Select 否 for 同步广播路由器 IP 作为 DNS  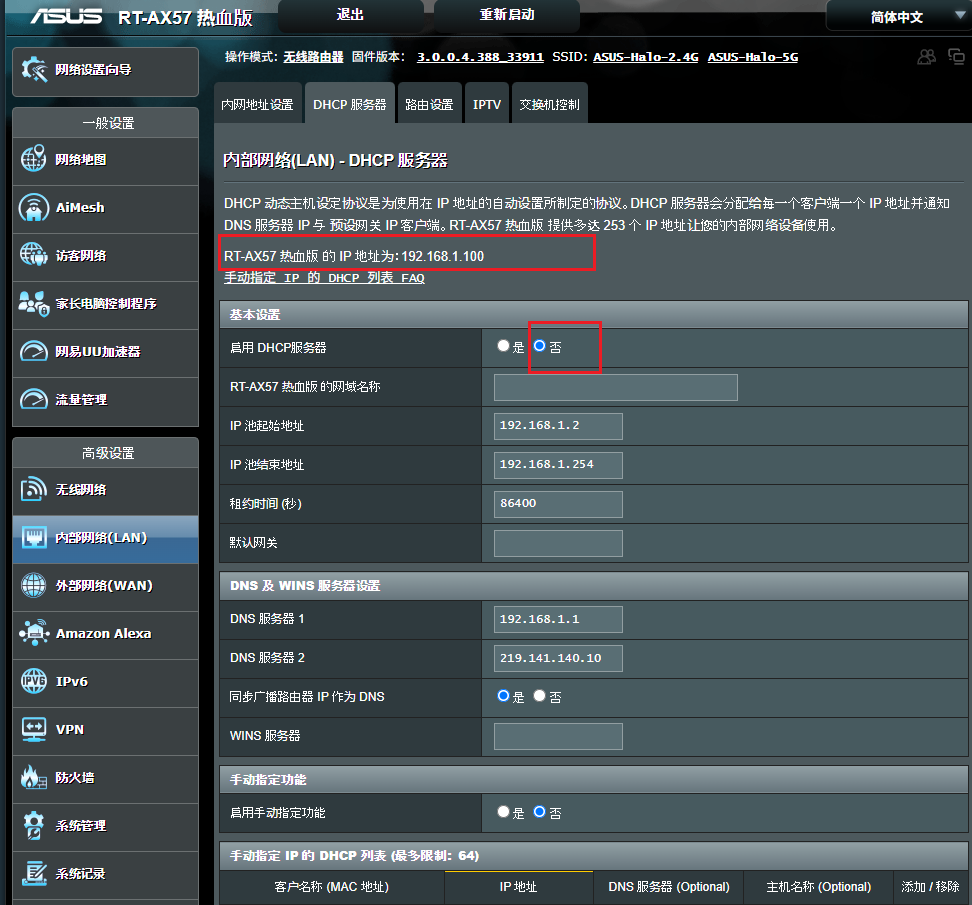coord(540,696)
